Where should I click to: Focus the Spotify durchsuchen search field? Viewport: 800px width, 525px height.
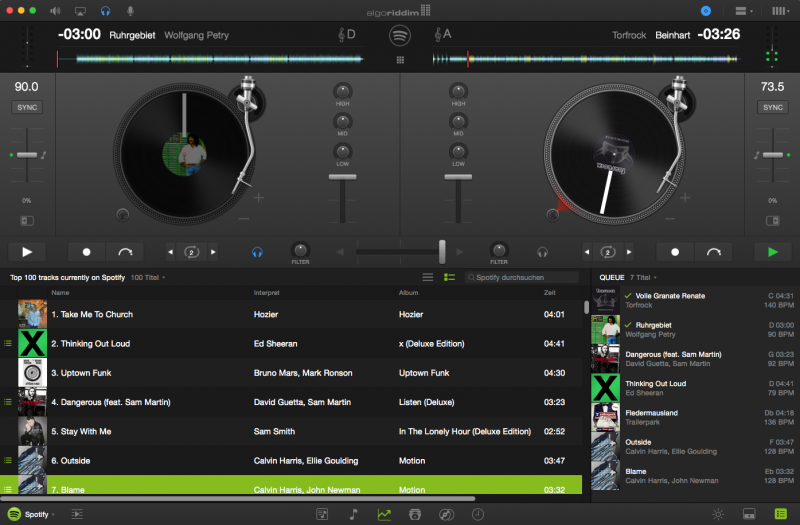[x=521, y=277]
